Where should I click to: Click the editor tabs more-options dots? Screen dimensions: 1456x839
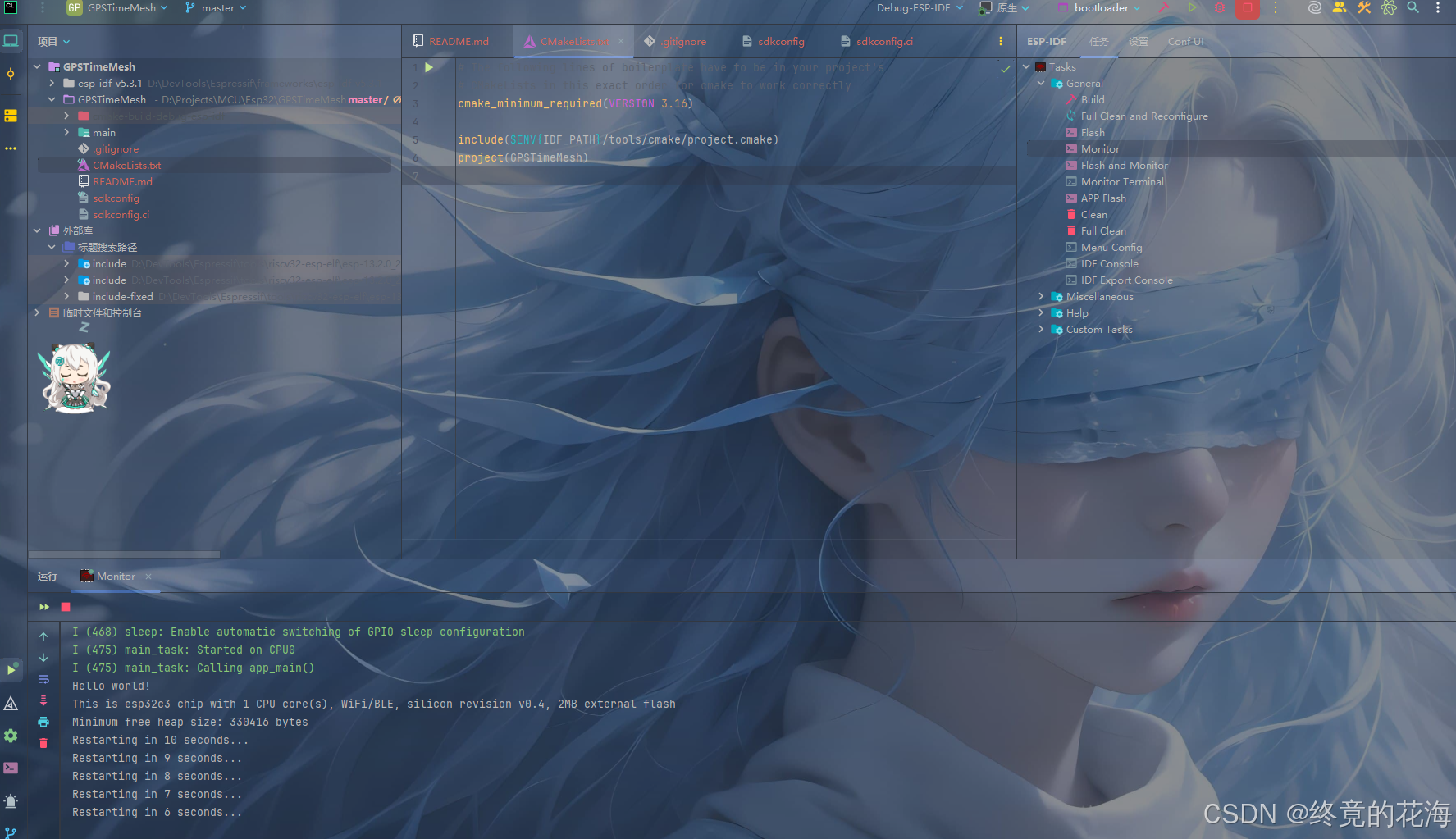1000,42
